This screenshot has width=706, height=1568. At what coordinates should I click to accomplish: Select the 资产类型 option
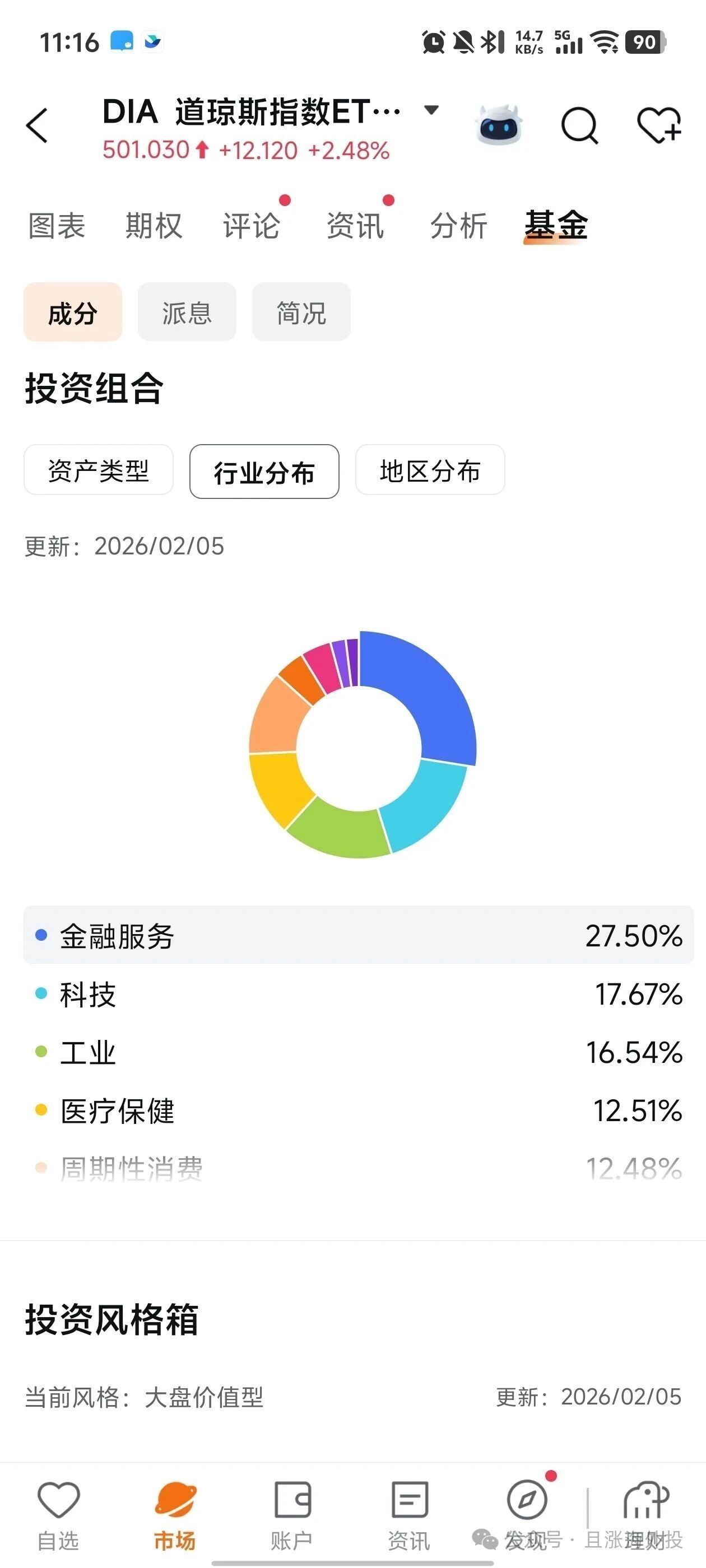point(99,470)
